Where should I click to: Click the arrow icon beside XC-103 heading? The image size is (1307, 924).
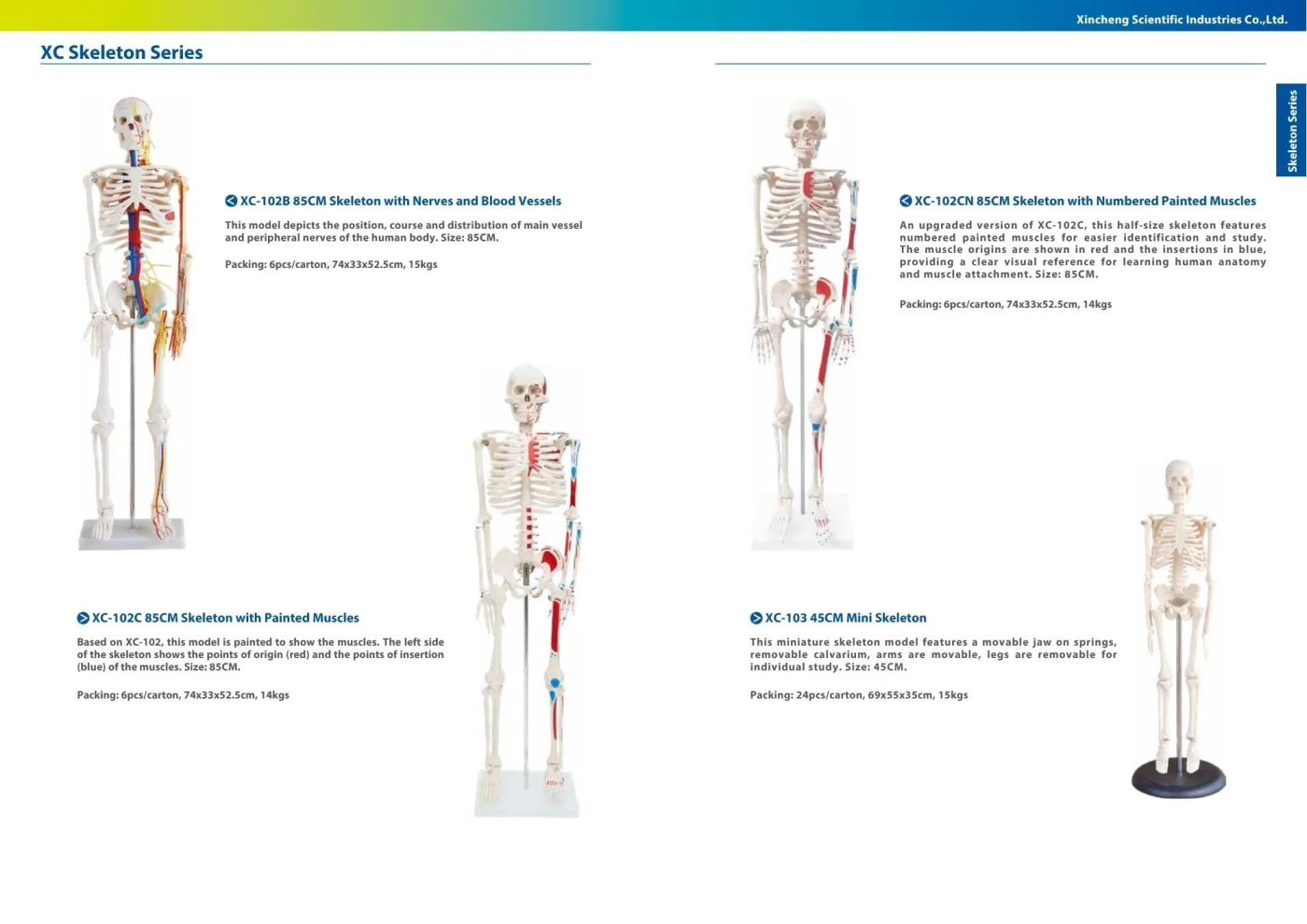(756, 618)
